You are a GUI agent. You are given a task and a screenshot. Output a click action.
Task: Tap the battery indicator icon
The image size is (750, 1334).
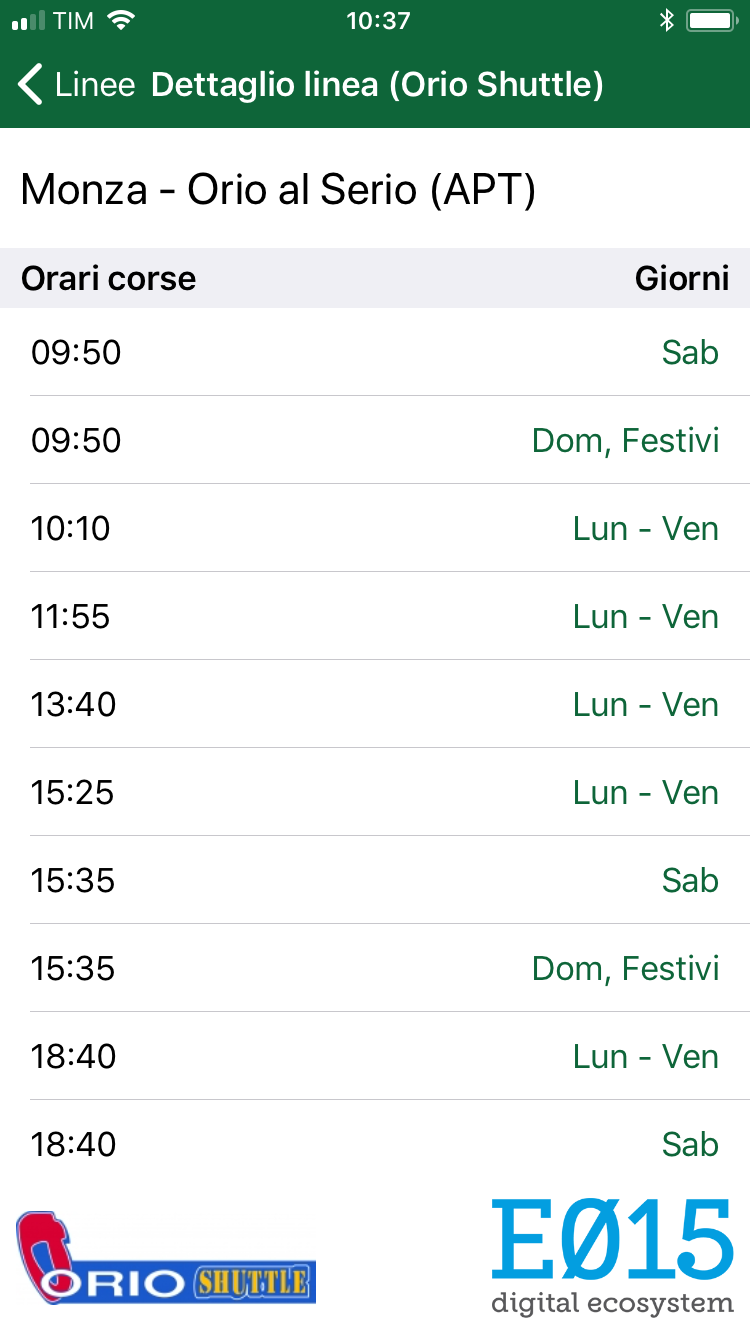click(x=712, y=21)
